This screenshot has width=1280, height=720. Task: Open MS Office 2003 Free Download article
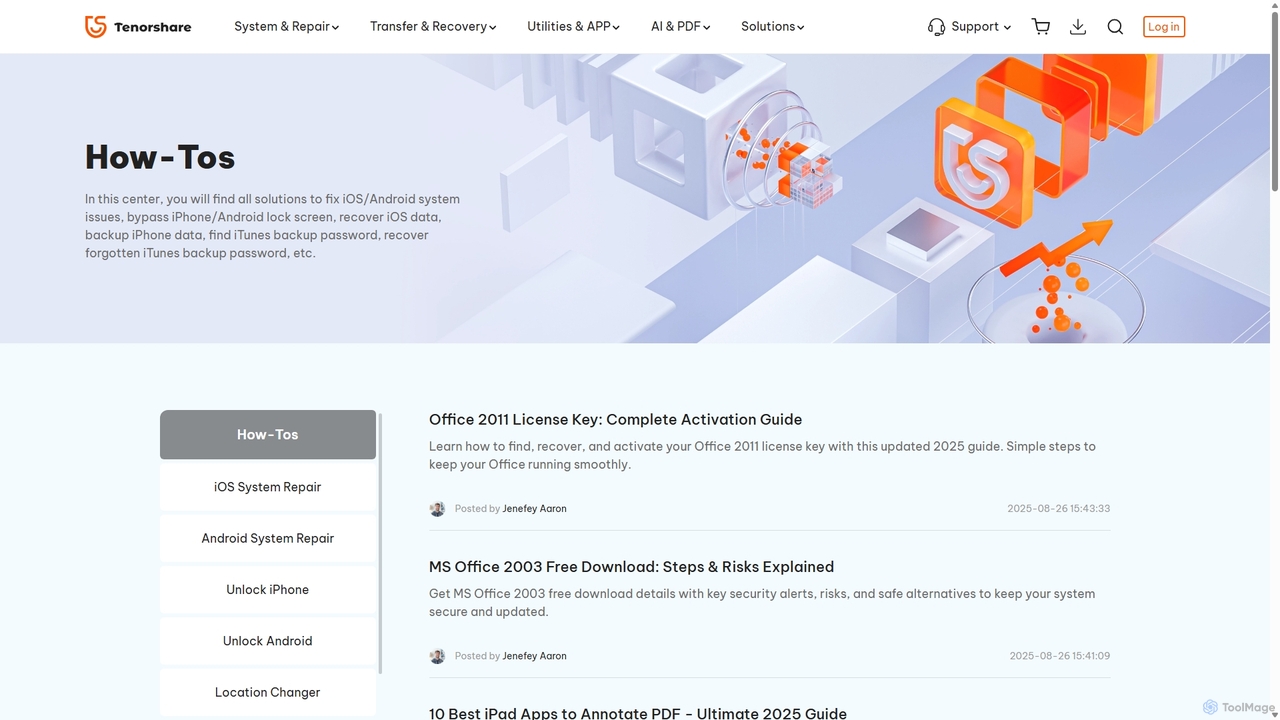pos(631,567)
